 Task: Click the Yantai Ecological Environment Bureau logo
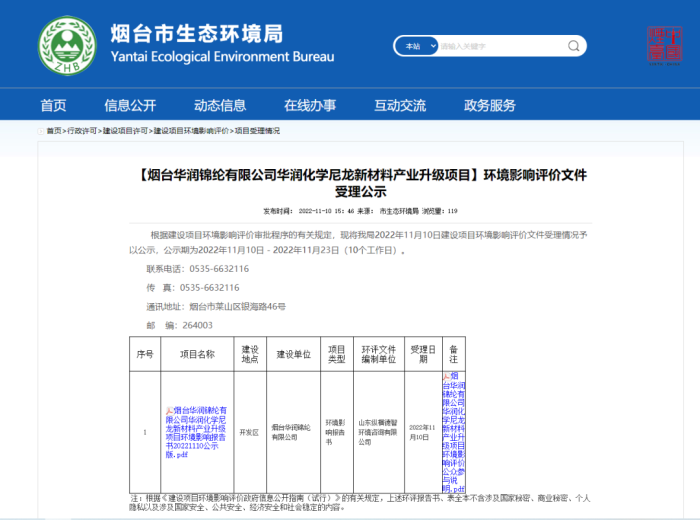click(x=67, y=44)
